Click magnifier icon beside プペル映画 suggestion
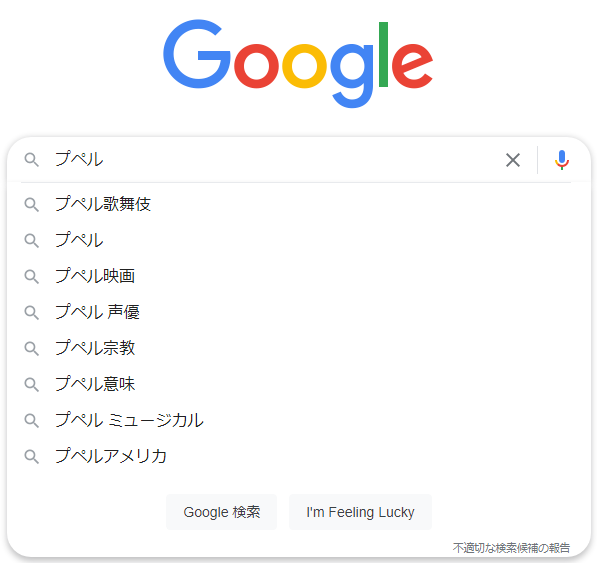 coord(32,276)
